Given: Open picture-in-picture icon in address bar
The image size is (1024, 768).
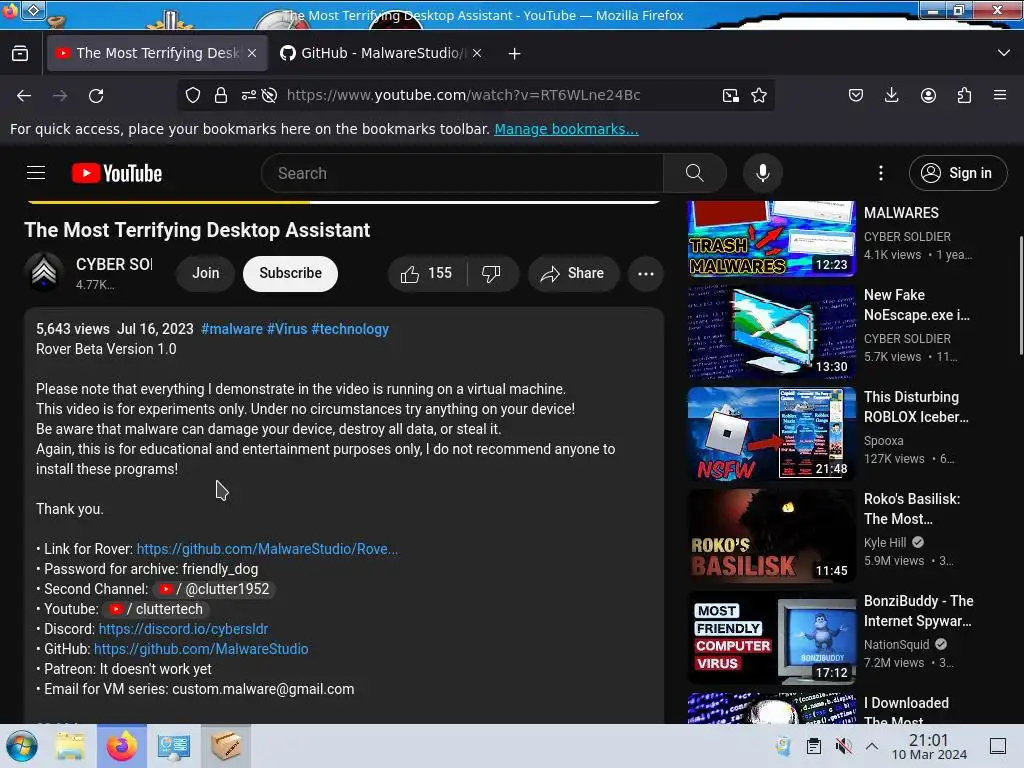Looking at the screenshot, I should tap(731, 95).
